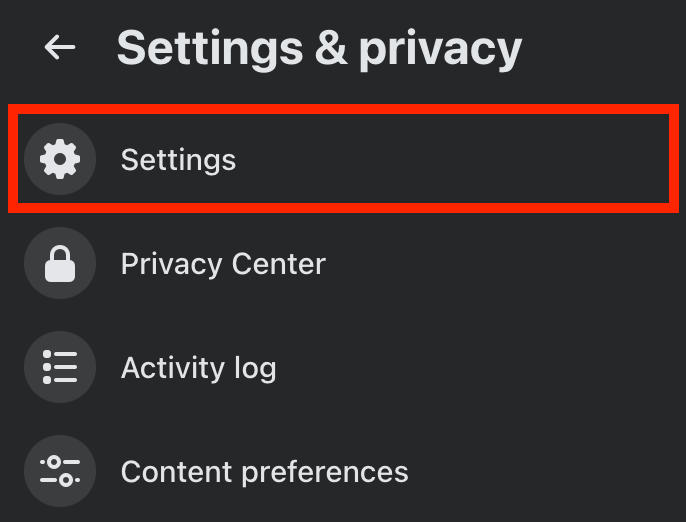Click the Activity log text label
Screen dimensions: 686x522
pos(199,368)
